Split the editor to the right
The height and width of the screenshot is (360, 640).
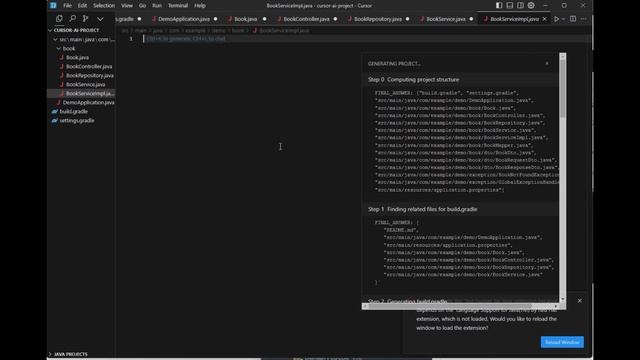[x=573, y=19]
